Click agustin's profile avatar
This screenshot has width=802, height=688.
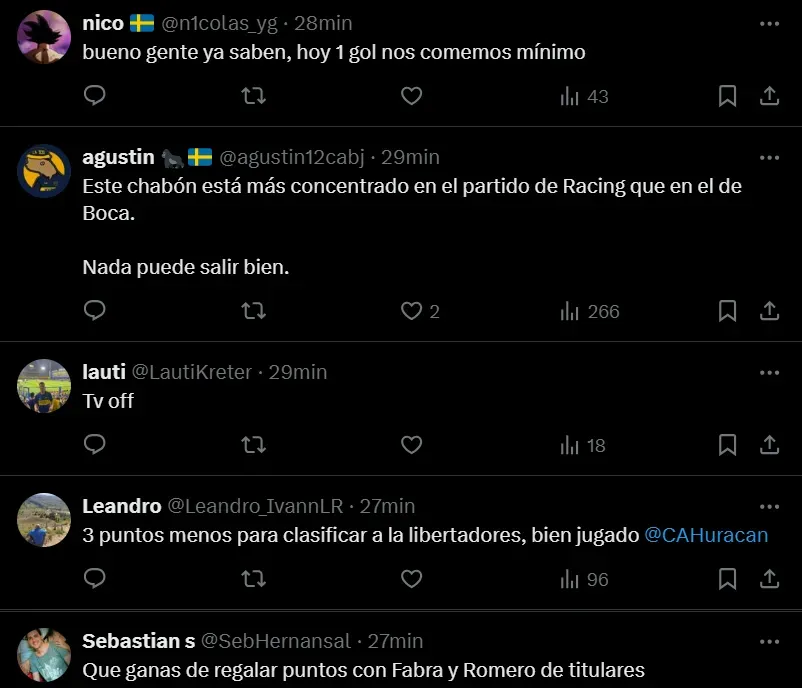[x=44, y=171]
